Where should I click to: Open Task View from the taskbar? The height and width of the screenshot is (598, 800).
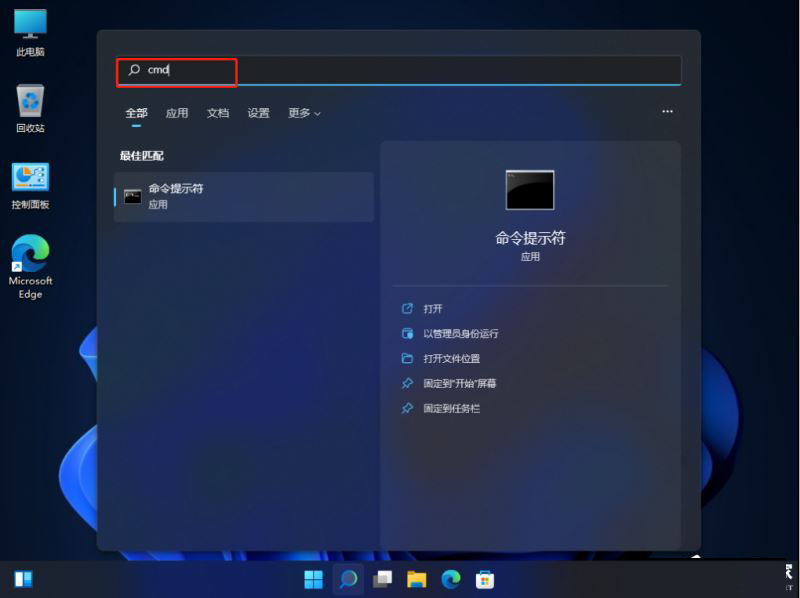(x=381, y=579)
